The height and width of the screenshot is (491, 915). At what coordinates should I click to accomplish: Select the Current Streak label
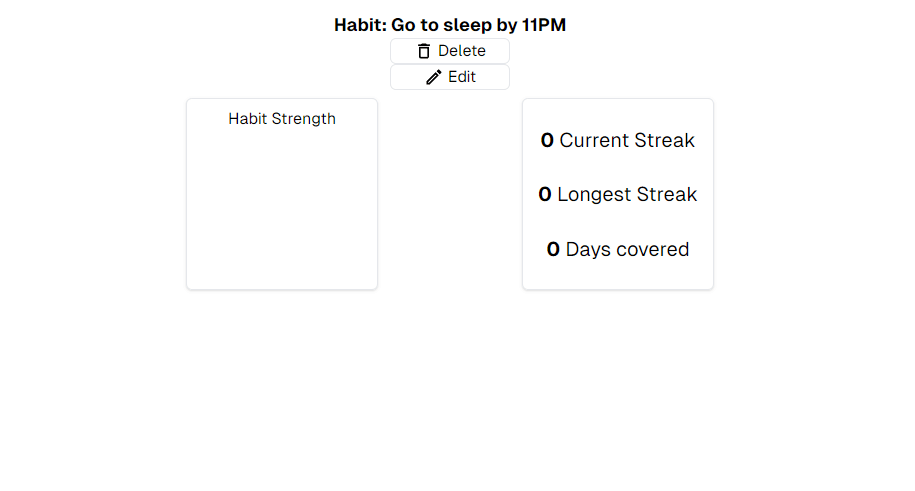click(x=627, y=140)
